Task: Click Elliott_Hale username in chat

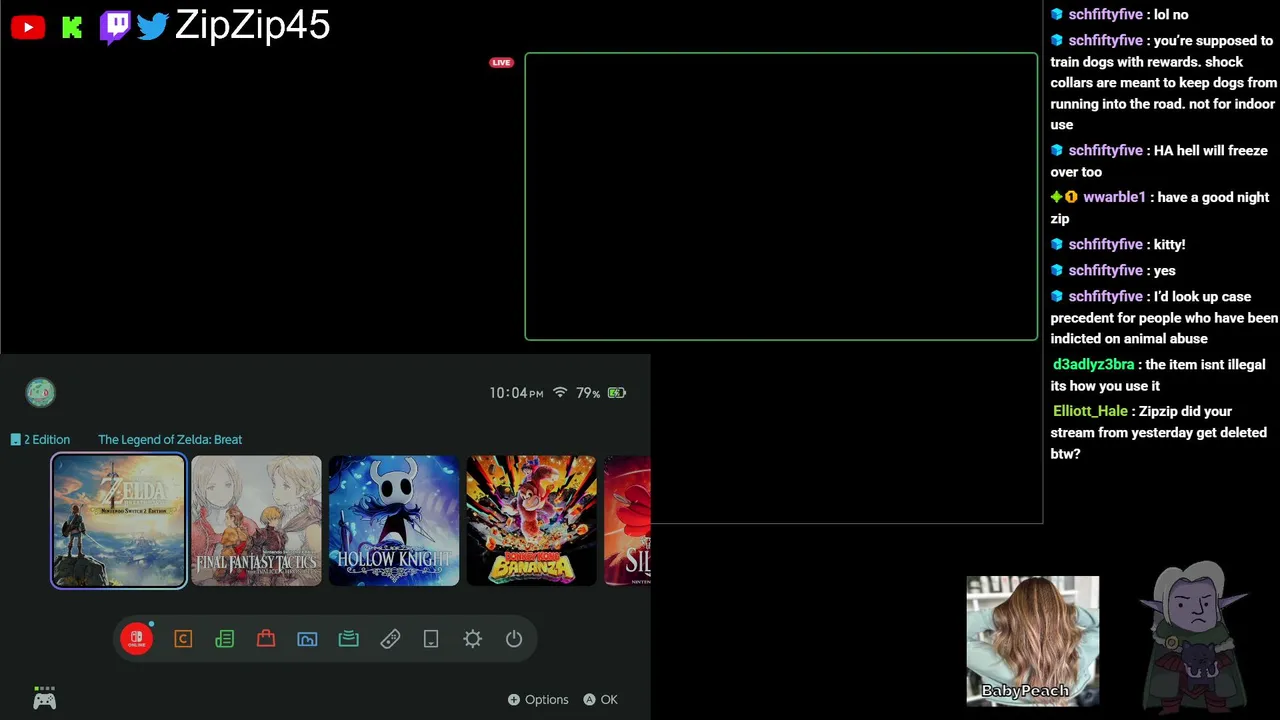Action: point(1090,411)
